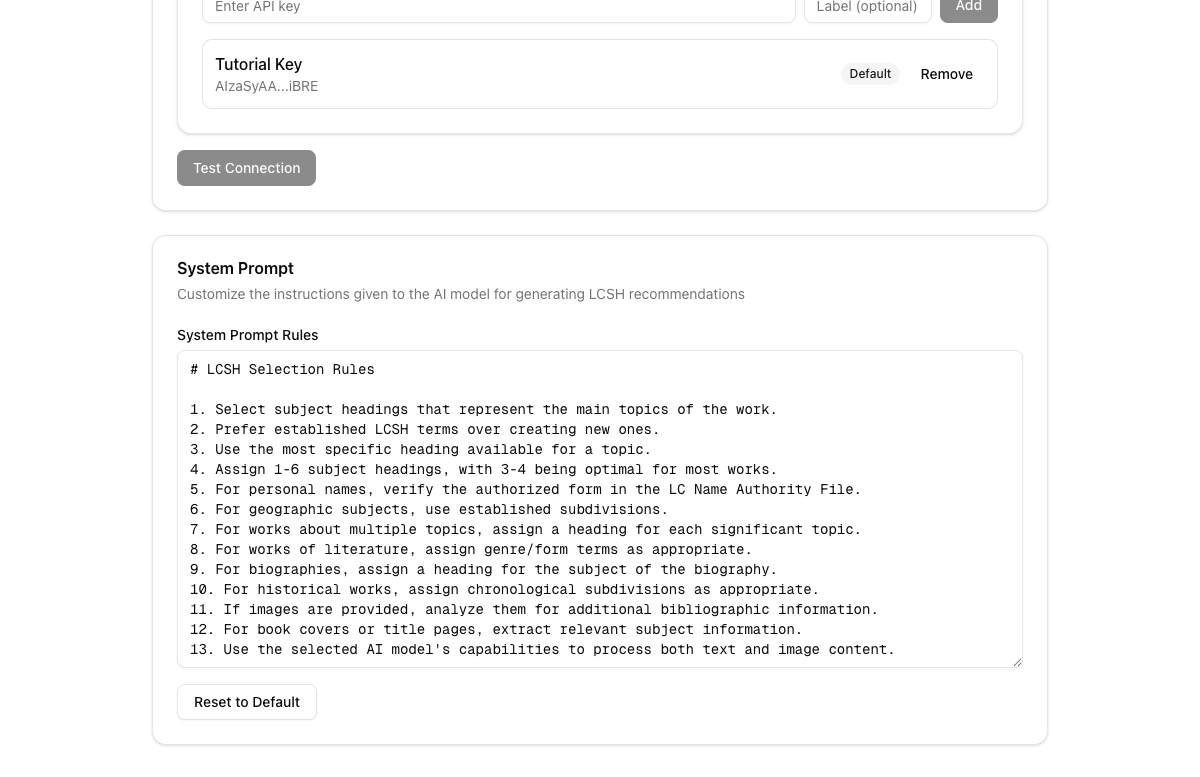Click the Label (optional) input field
Image resolution: width=1200 pixels, height=777 pixels.
click(867, 7)
